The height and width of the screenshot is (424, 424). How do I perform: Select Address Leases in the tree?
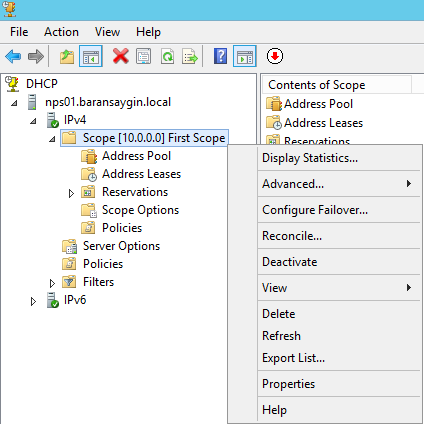[142, 174]
